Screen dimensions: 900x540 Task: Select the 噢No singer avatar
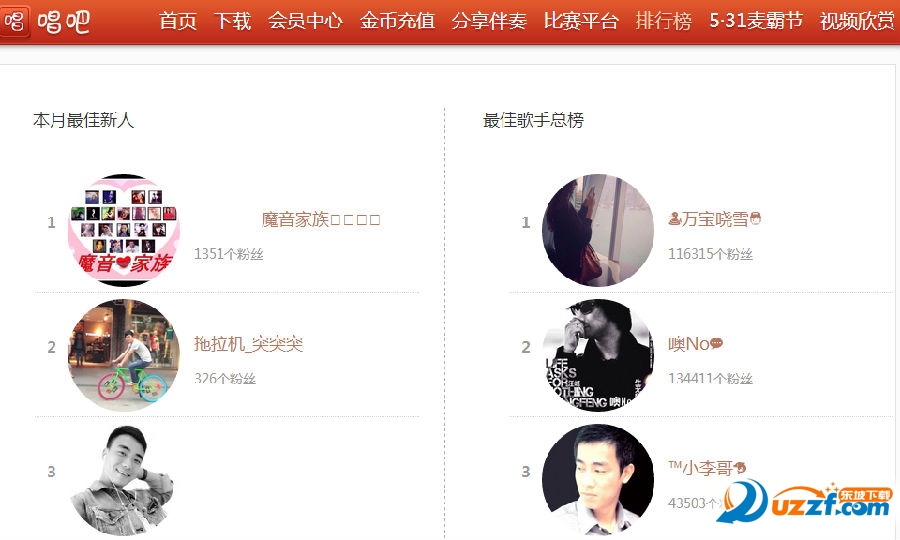point(598,355)
